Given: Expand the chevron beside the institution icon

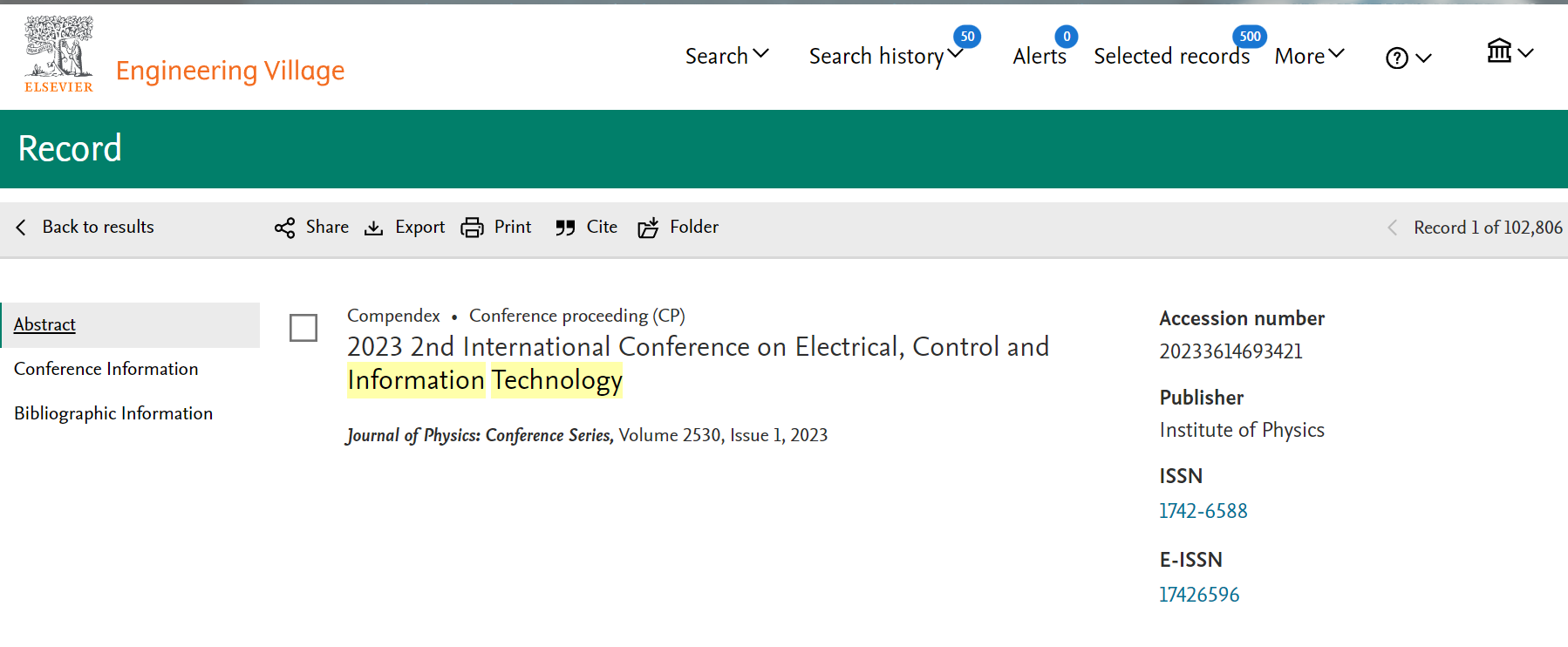Looking at the screenshot, I should tap(1525, 53).
